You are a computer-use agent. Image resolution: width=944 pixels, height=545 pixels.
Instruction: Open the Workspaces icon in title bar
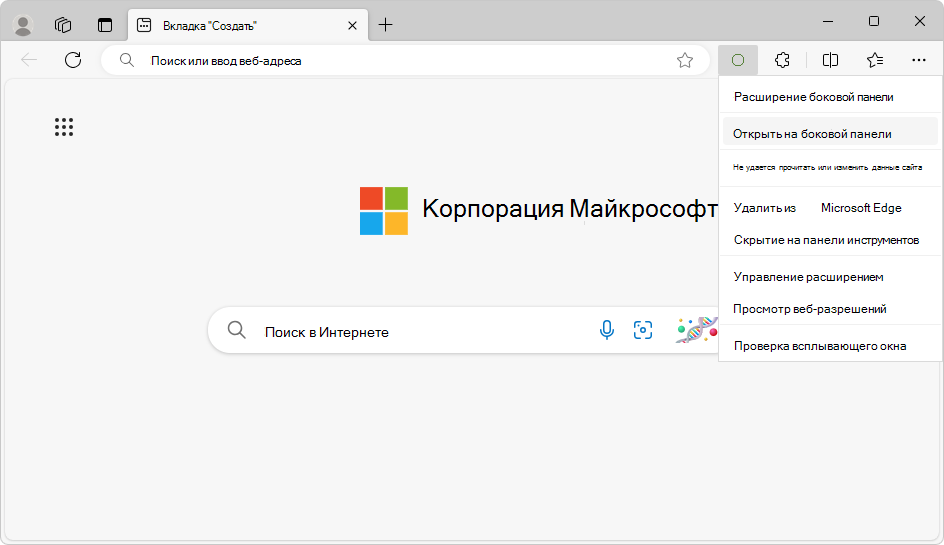pyautogui.click(x=63, y=25)
